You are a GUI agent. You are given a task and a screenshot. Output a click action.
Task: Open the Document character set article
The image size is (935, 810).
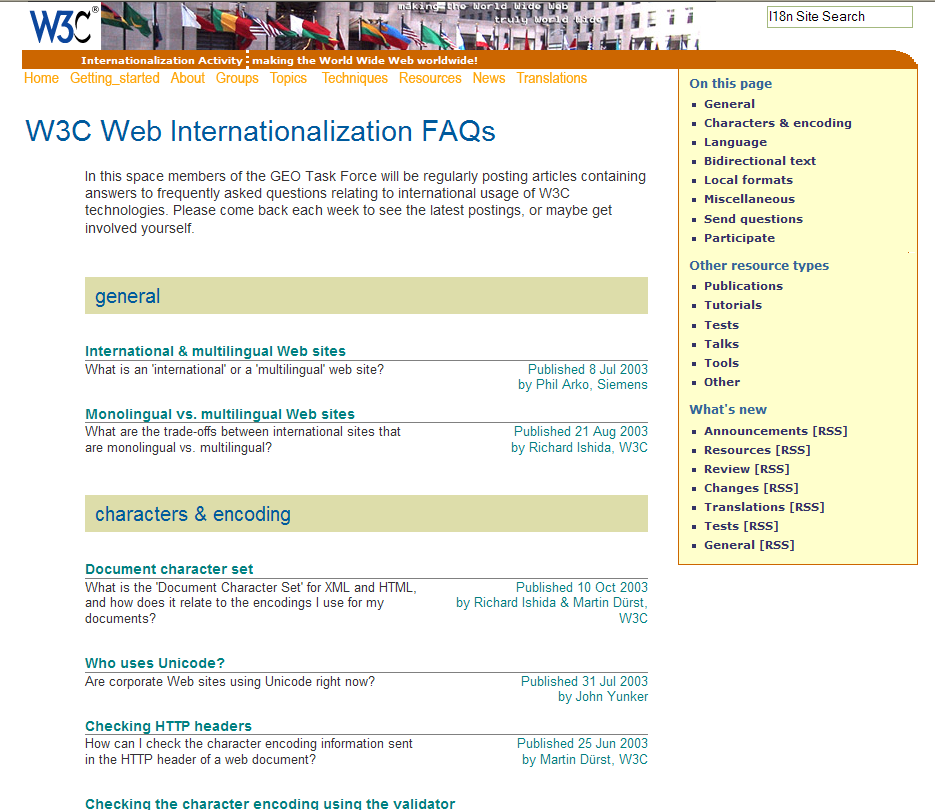click(x=169, y=569)
